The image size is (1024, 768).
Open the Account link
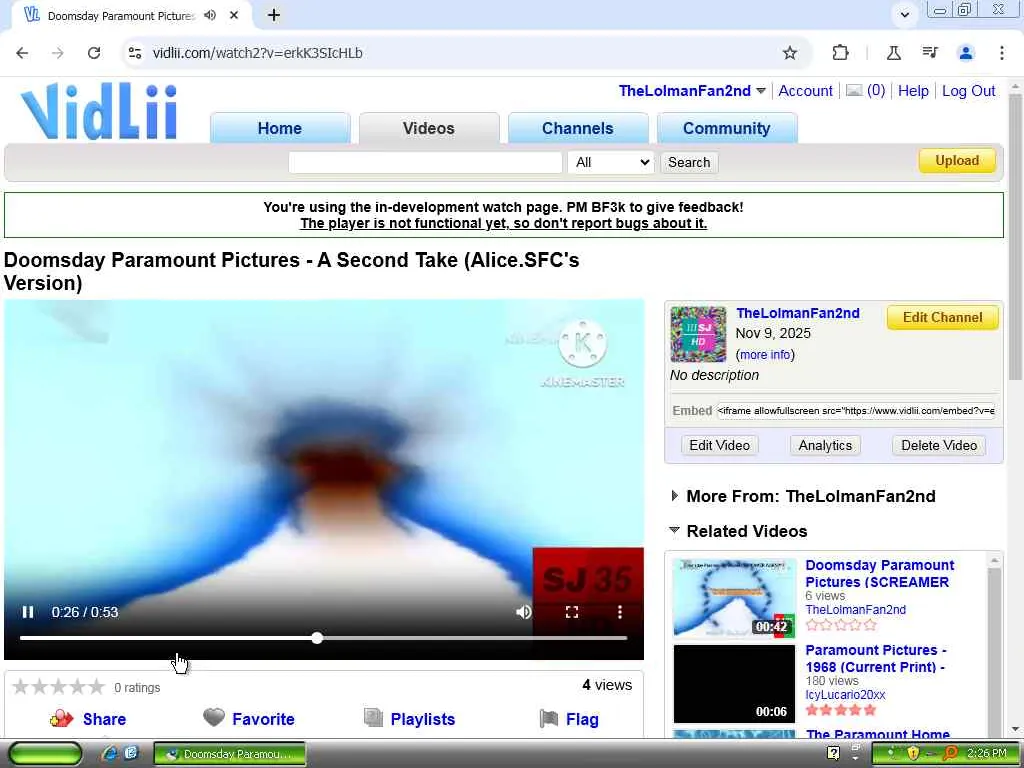(805, 91)
